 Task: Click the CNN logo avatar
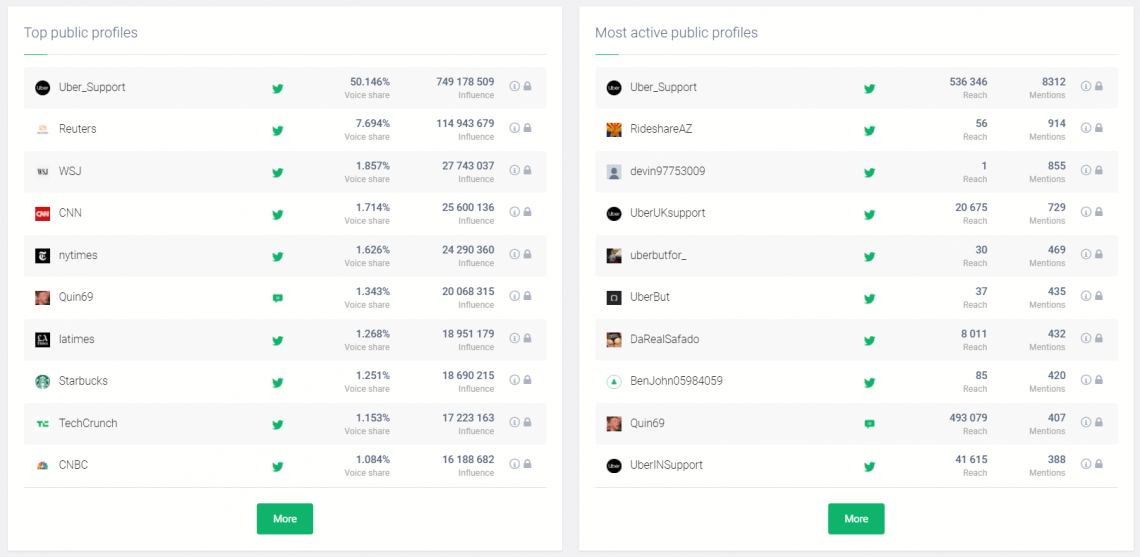click(x=42, y=214)
